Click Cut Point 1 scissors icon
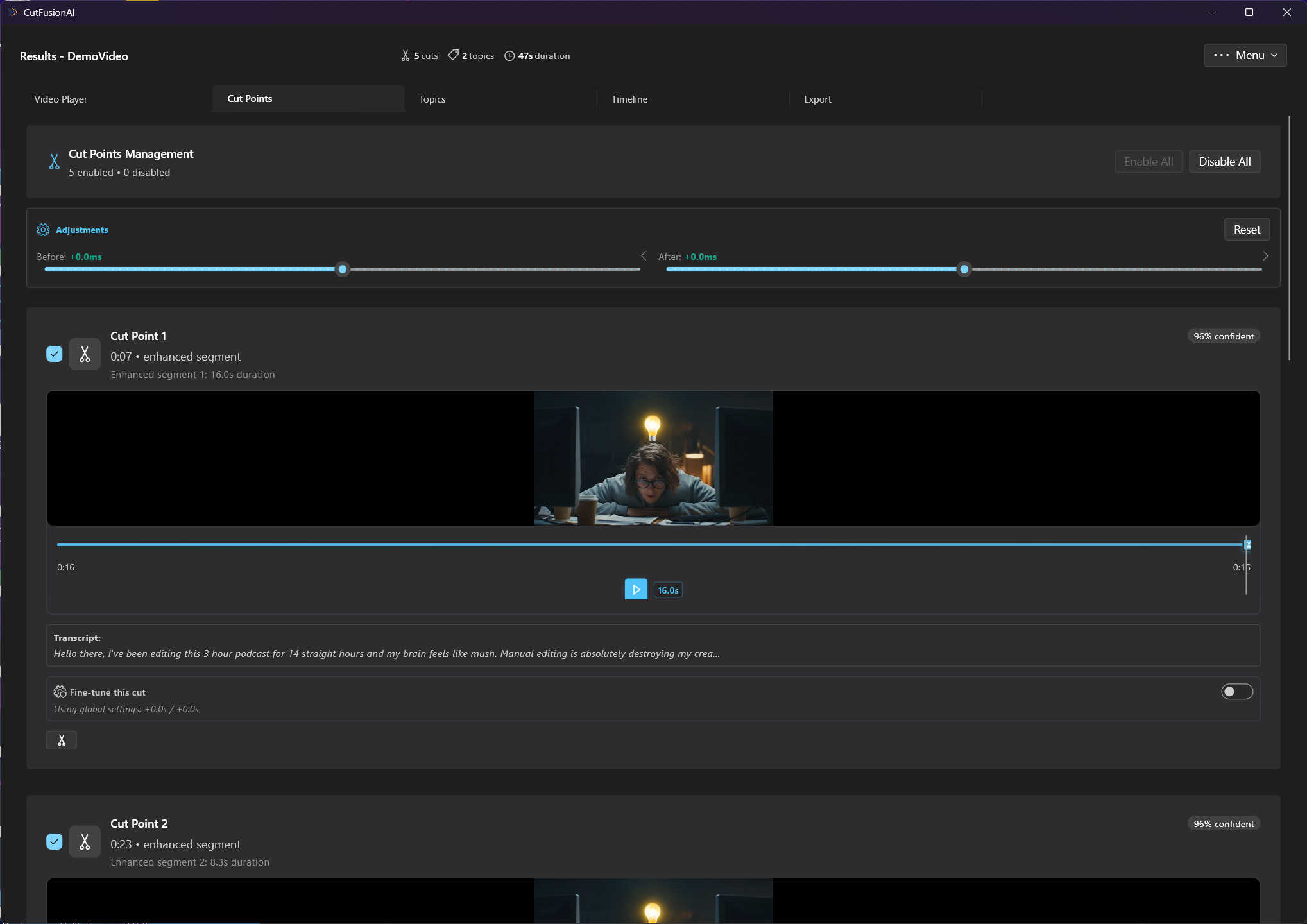The width and height of the screenshot is (1307, 924). (x=85, y=354)
